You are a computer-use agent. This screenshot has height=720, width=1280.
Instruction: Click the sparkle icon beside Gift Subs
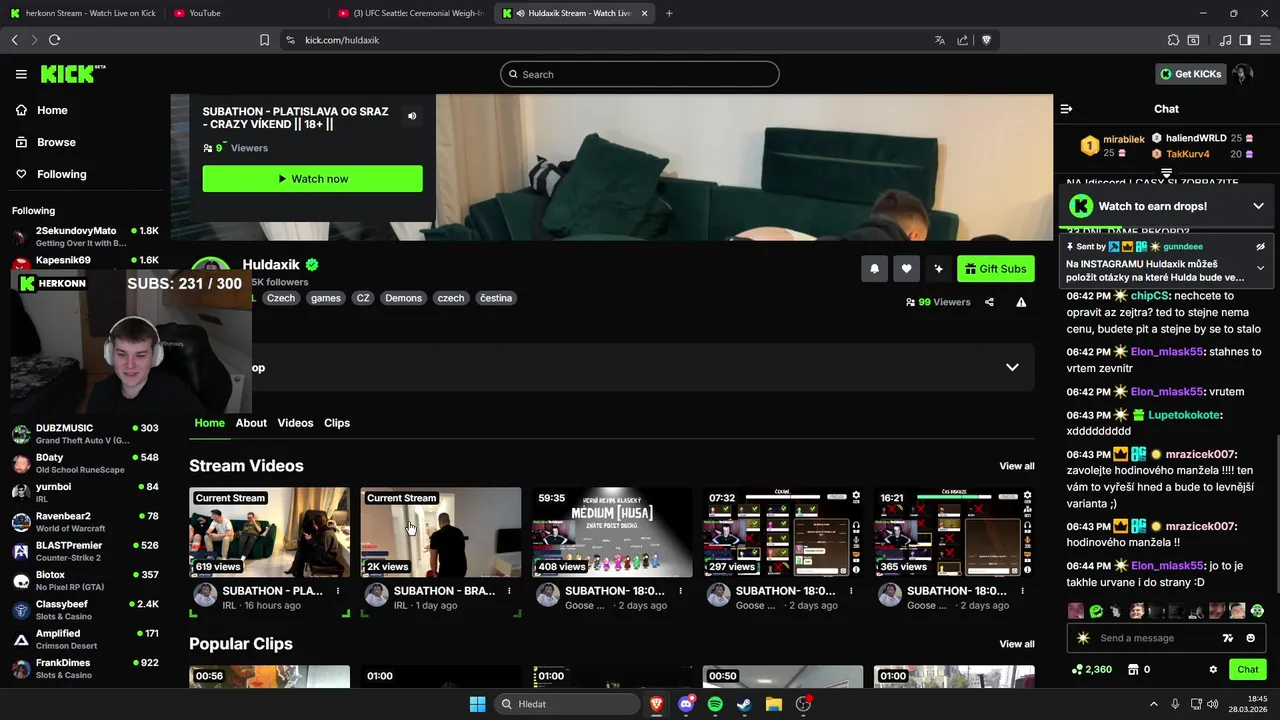(x=938, y=269)
